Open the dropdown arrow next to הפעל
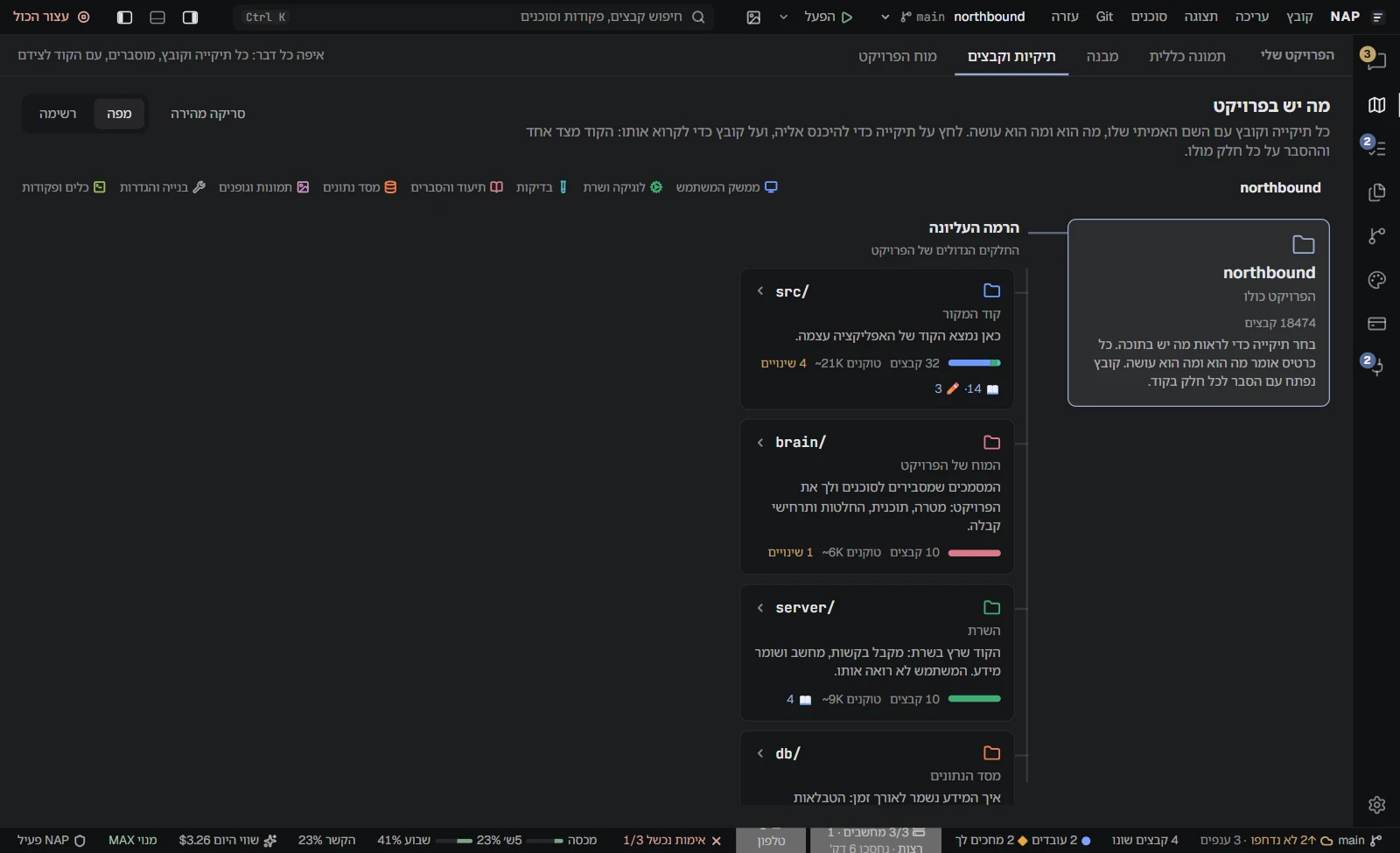1400x853 pixels. (783, 17)
